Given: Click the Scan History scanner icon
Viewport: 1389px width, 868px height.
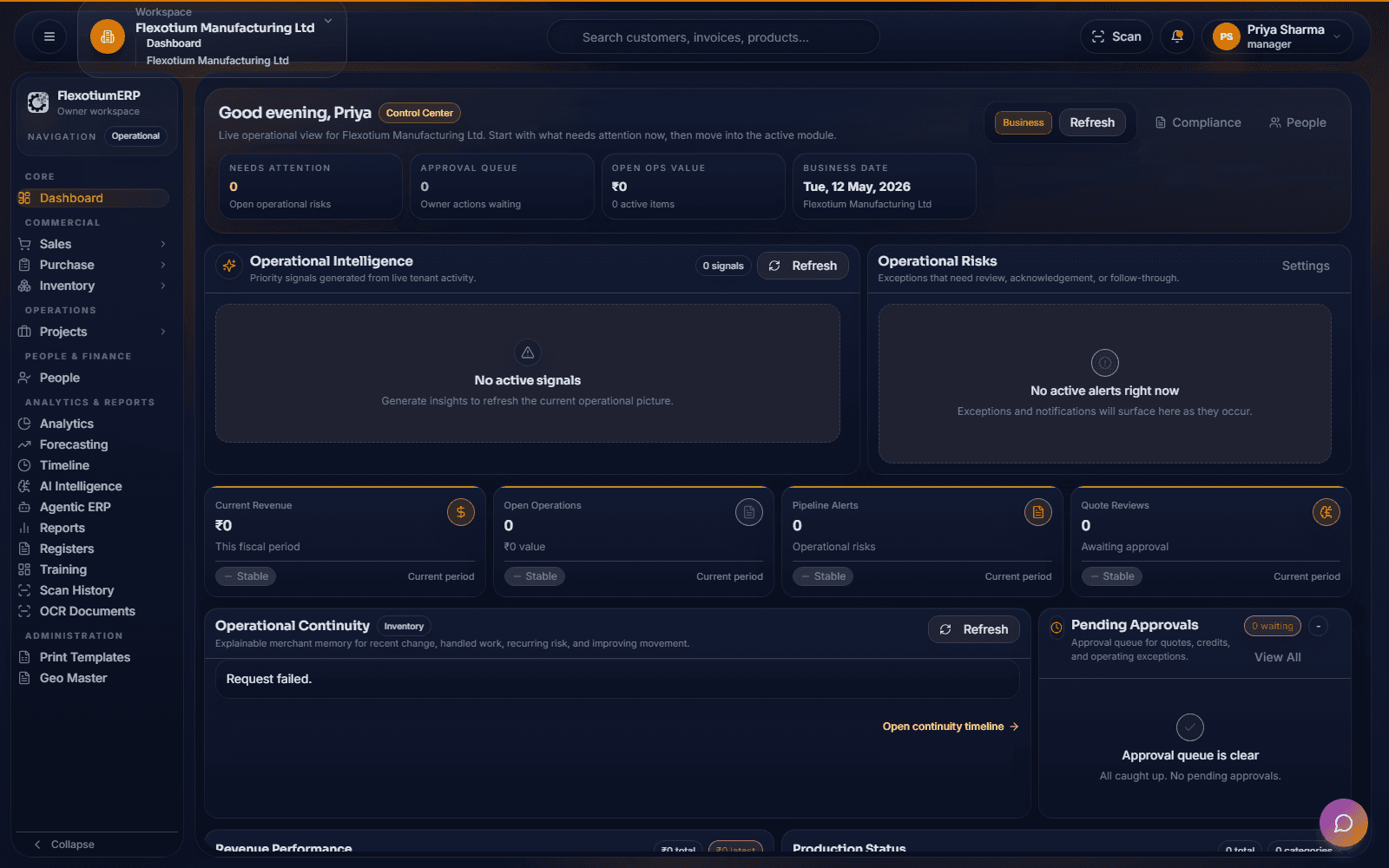Looking at the screenshot, I should pyautogui.click(x=24, y=590).
